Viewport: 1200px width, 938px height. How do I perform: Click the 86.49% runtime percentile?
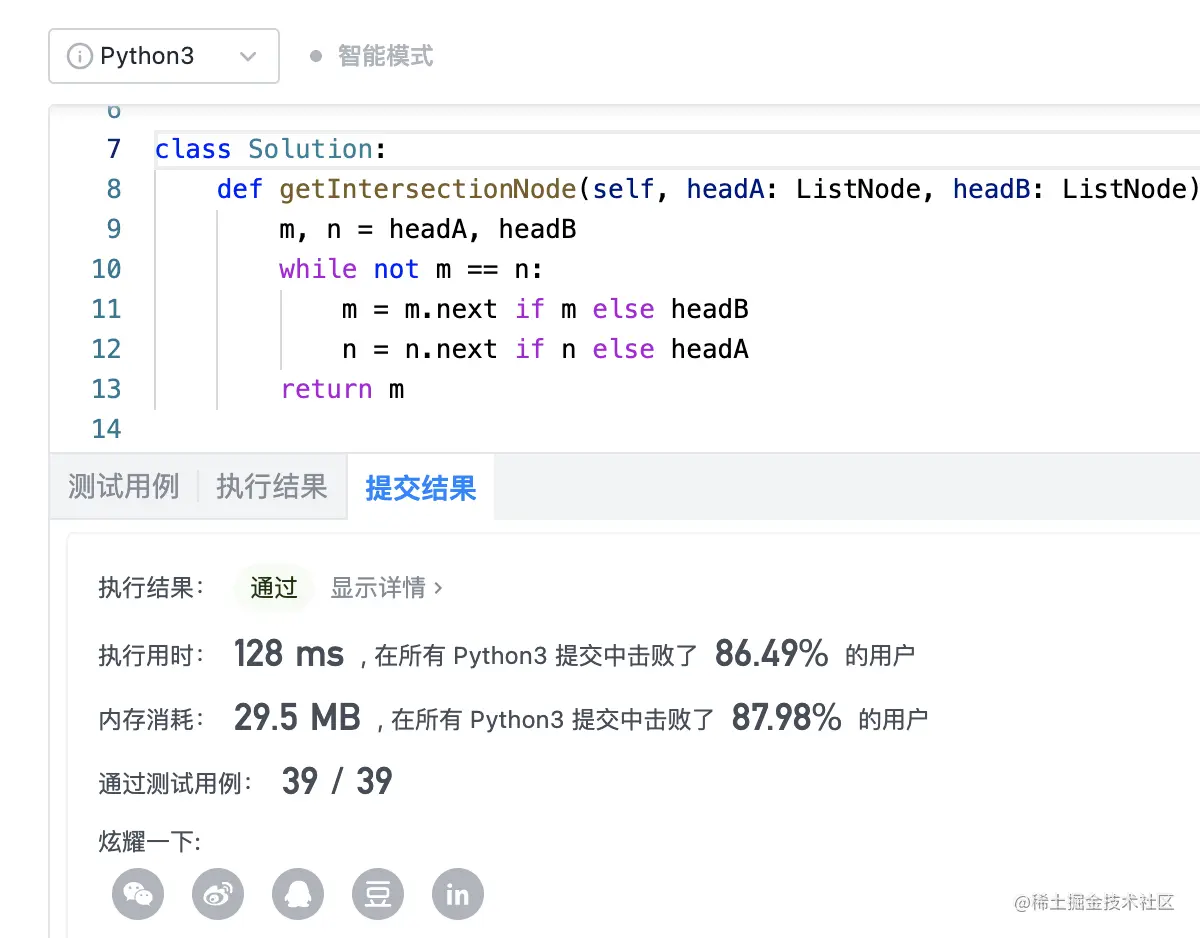coord(772,655)
